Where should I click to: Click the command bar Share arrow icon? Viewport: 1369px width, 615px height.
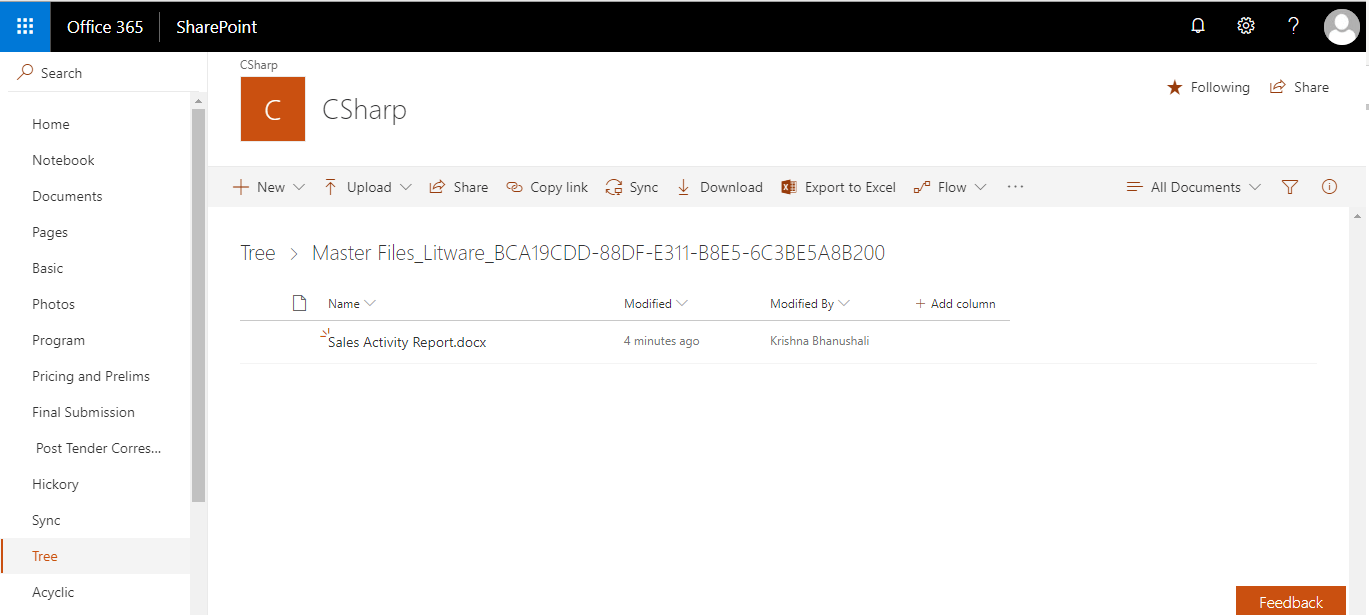(x=437, y=187)
